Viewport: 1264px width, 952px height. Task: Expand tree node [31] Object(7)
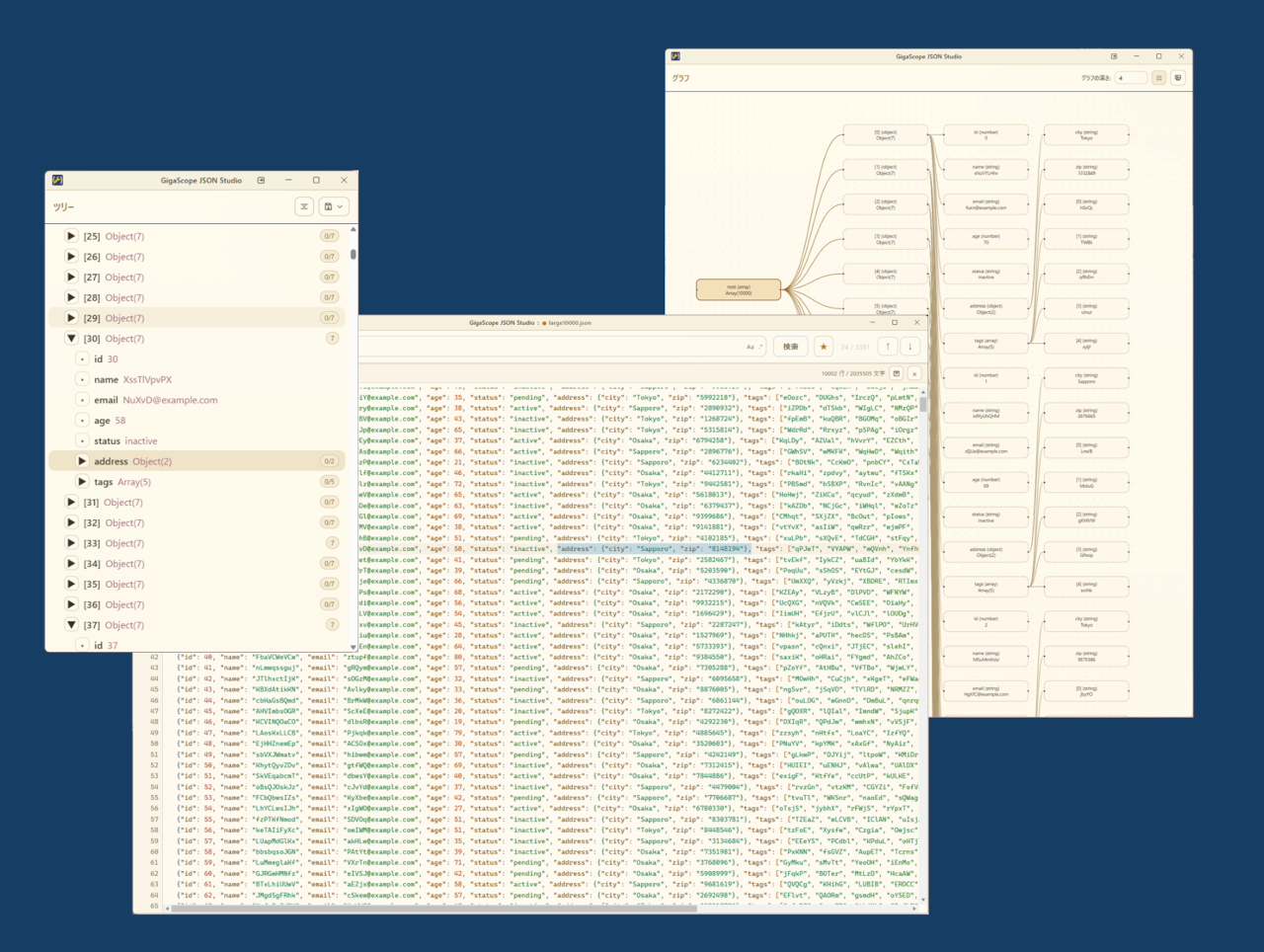pos(71,502)
